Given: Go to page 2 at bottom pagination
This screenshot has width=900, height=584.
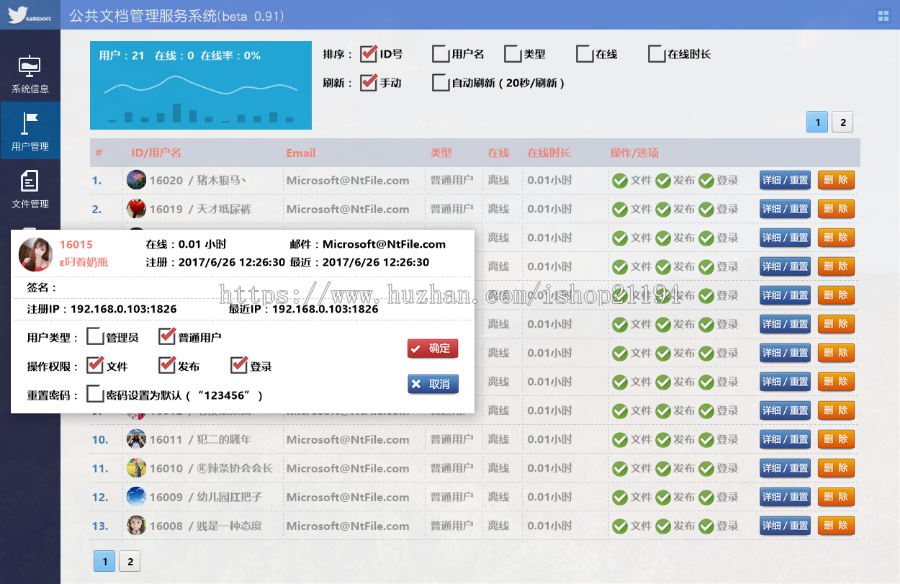Looking at the screenshot, I should [130, 562].
